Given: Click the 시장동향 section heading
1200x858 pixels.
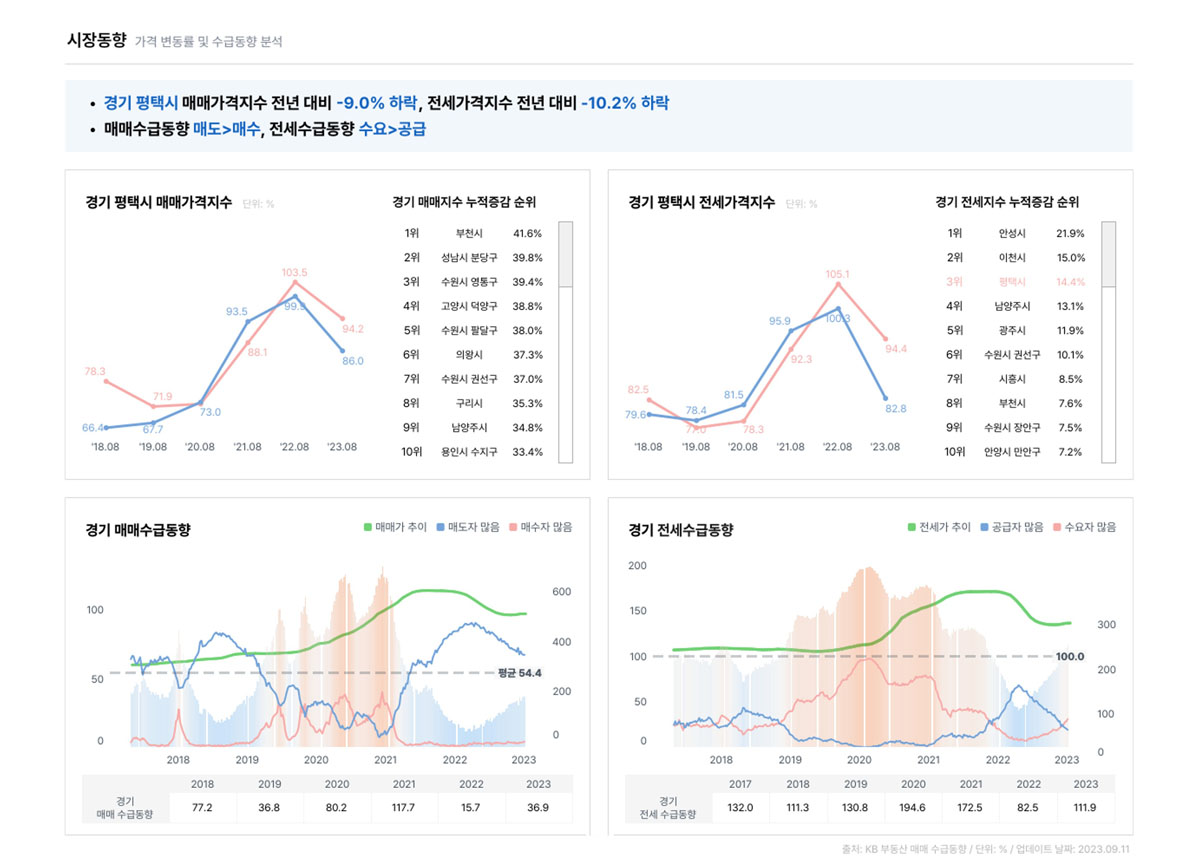Looking at the screenshot, I should (x=96, y=40).
